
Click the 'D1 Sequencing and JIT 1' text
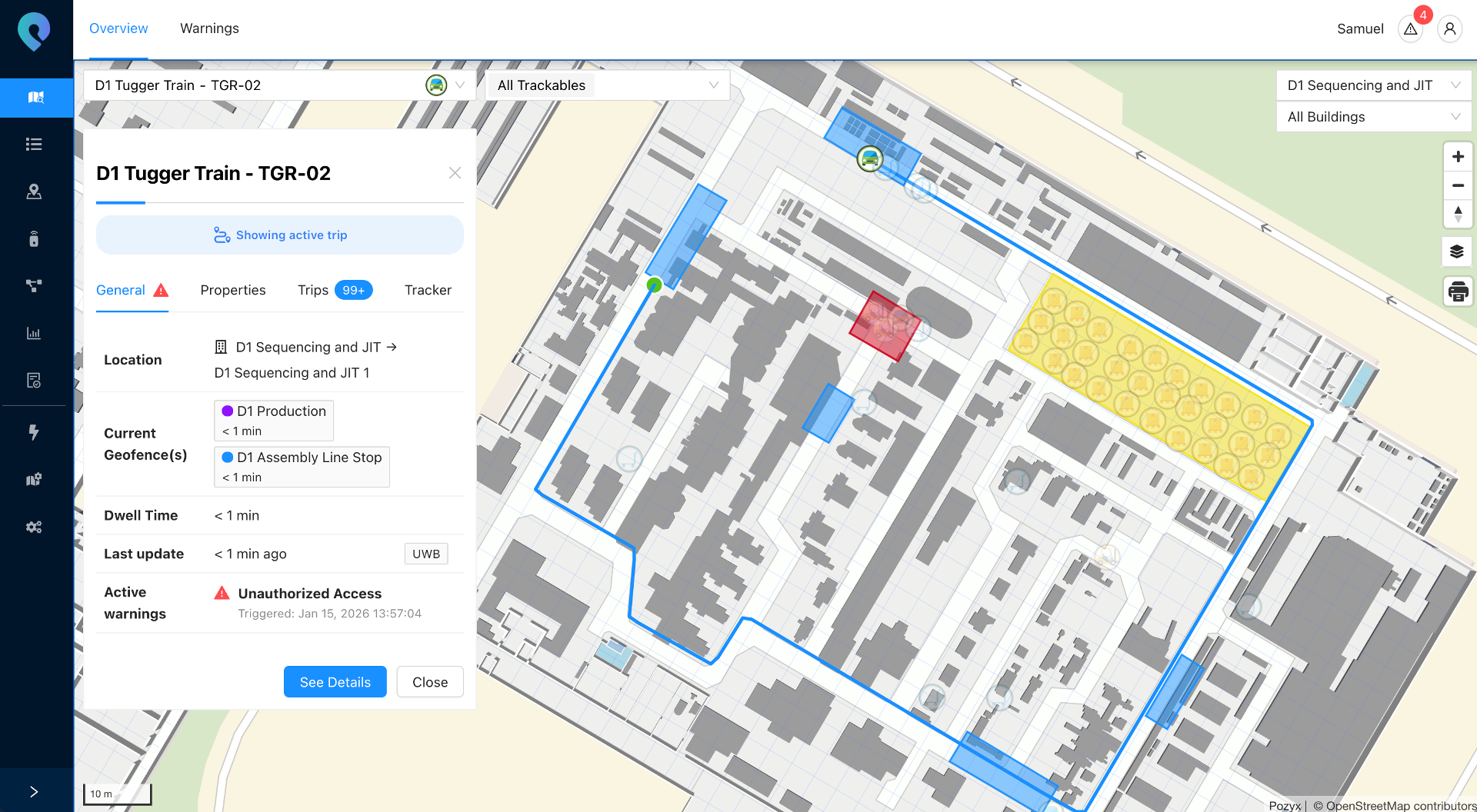pos(292,373)
